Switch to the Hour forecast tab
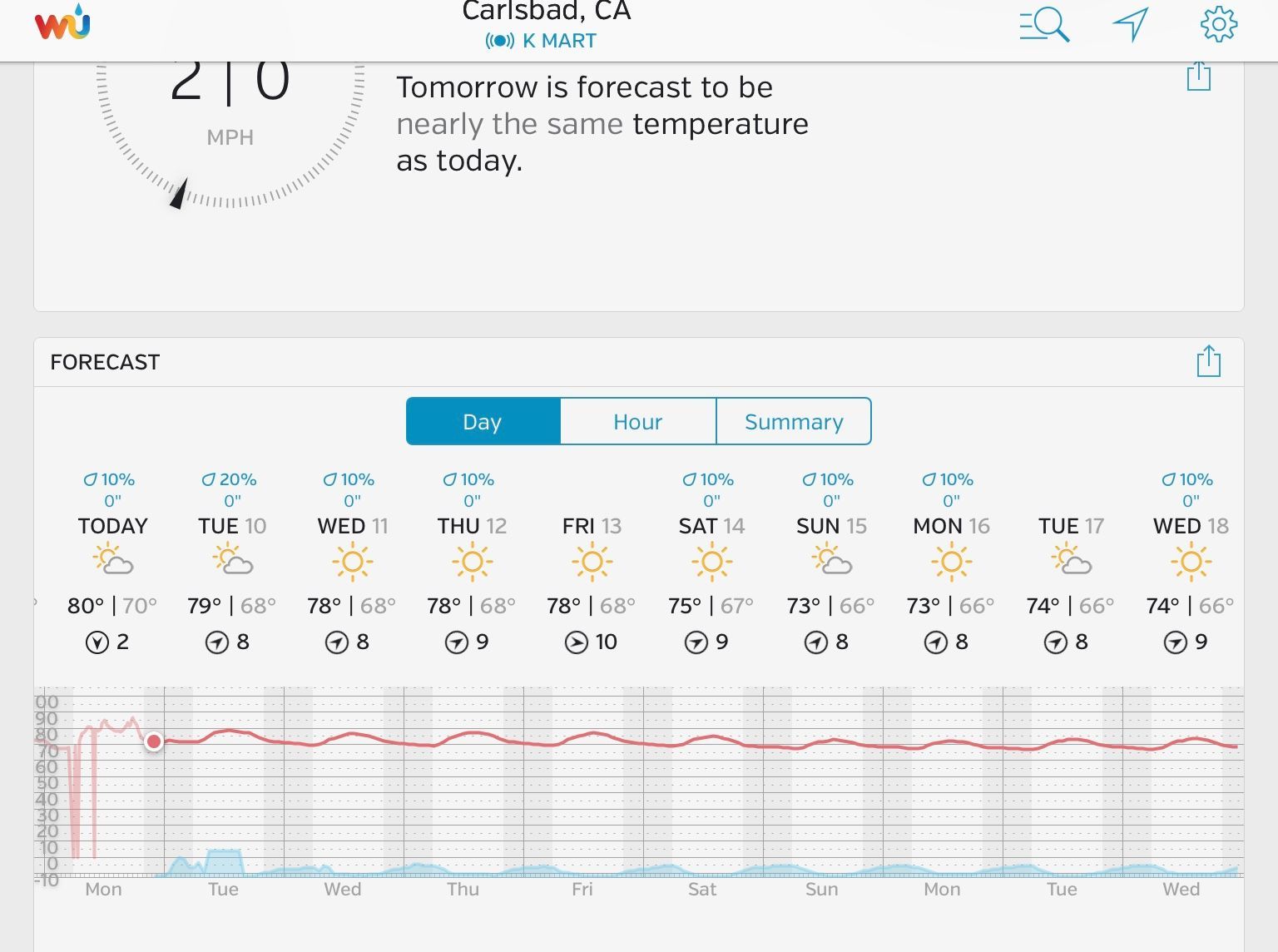 tap(637, 422)
